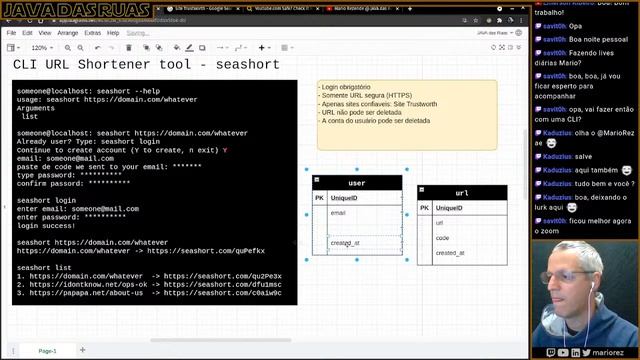Open the browser extensions puzzle icon
640x360 pixels.
(x=499, y=20)
